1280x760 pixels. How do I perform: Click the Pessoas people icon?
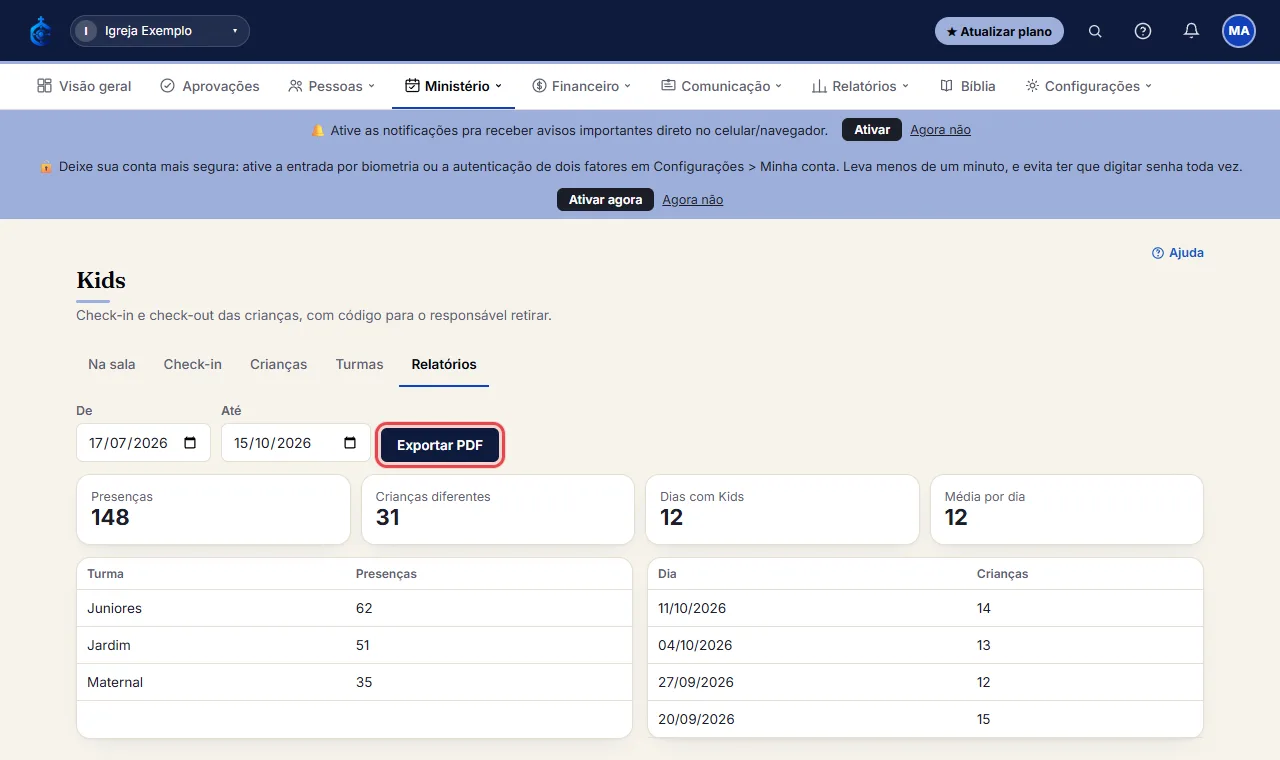click(295, 86)
